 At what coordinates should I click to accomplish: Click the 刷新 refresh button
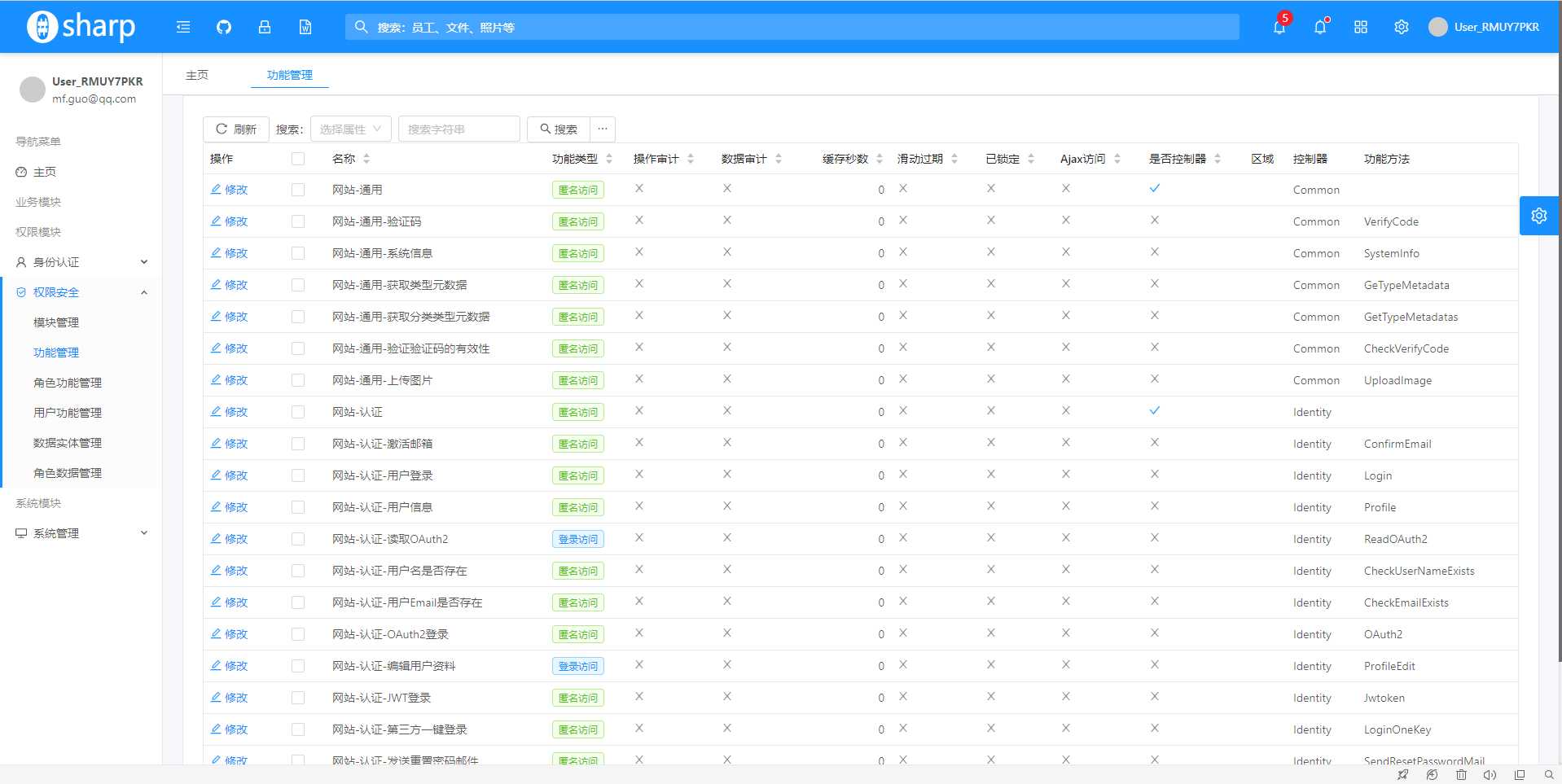[x=236, y=129]
